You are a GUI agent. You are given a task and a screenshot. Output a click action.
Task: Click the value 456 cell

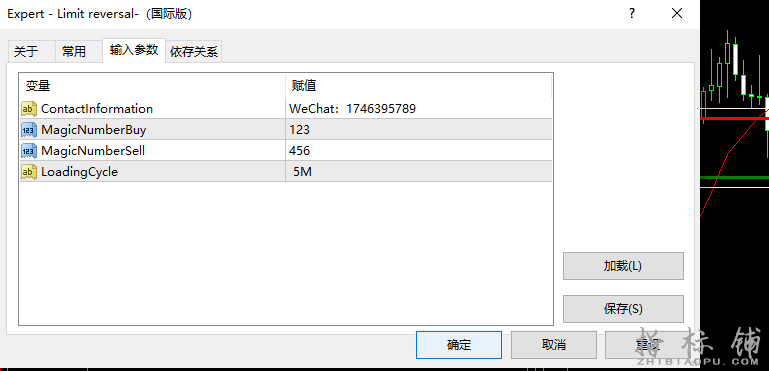pos(419,151)
